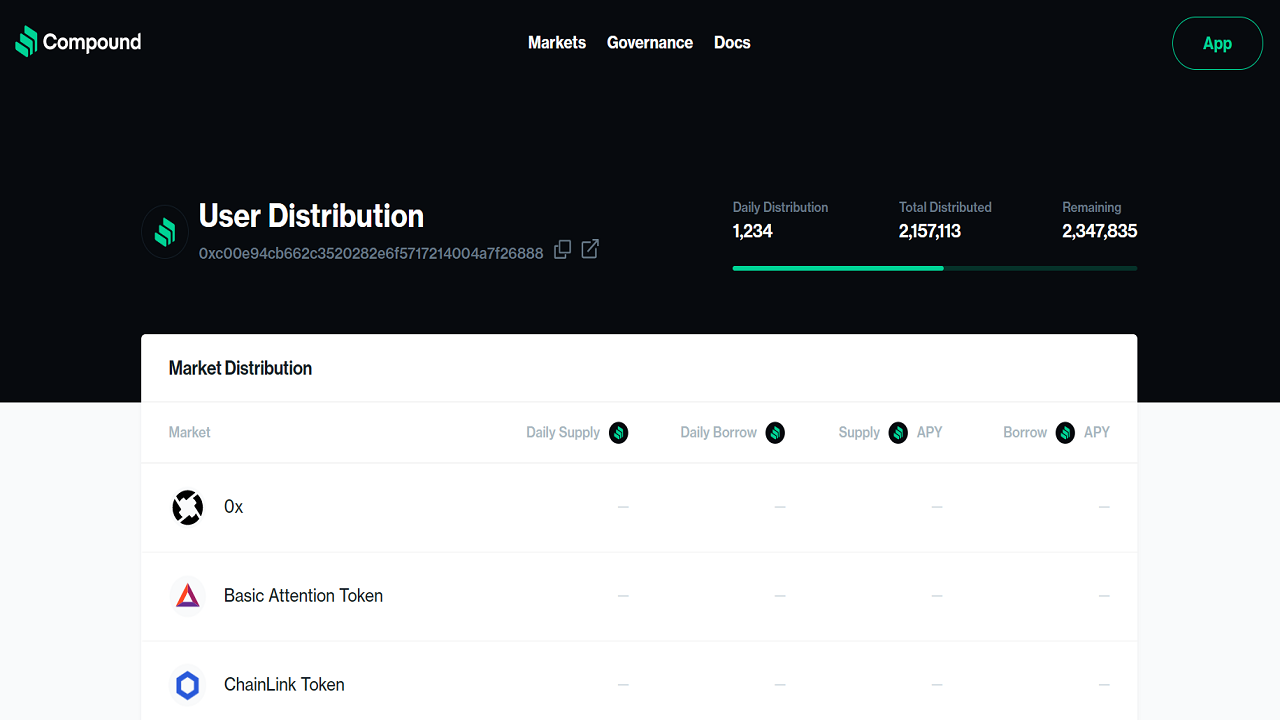Click the Basic Attention Token icon
The image size is (1280, 720).
[x=187, y=596]
